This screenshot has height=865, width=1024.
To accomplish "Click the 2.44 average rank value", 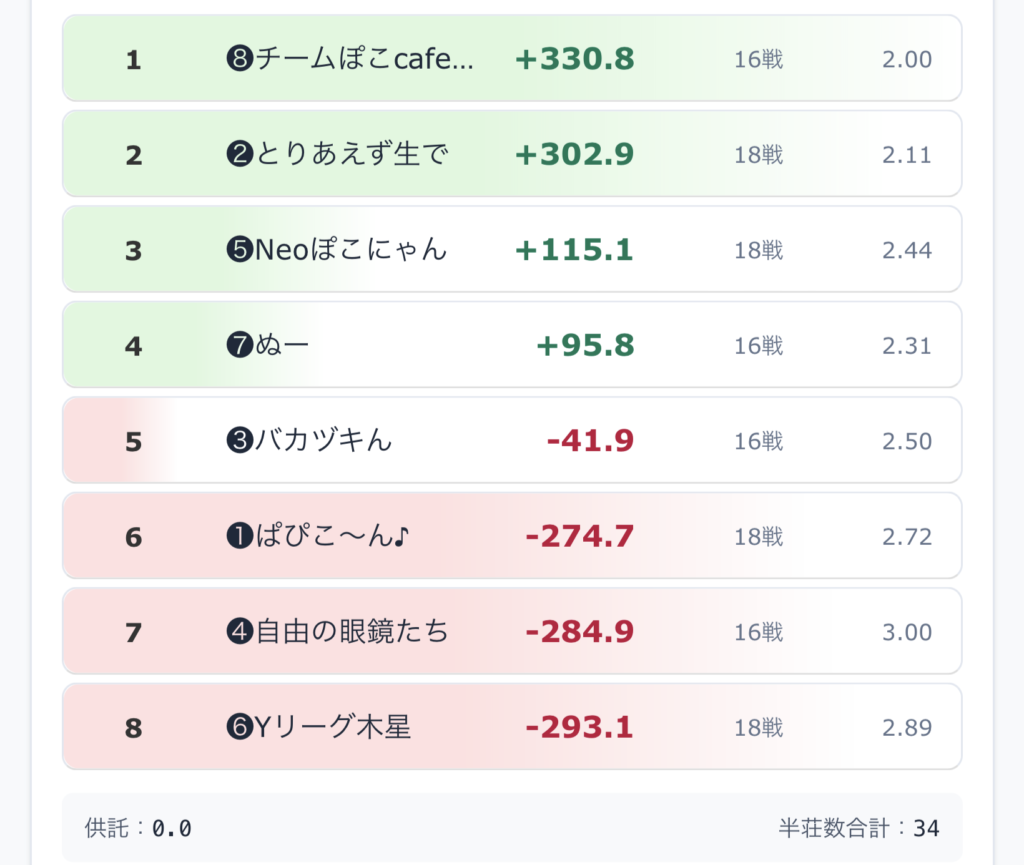I will click(x=906, y=250).
